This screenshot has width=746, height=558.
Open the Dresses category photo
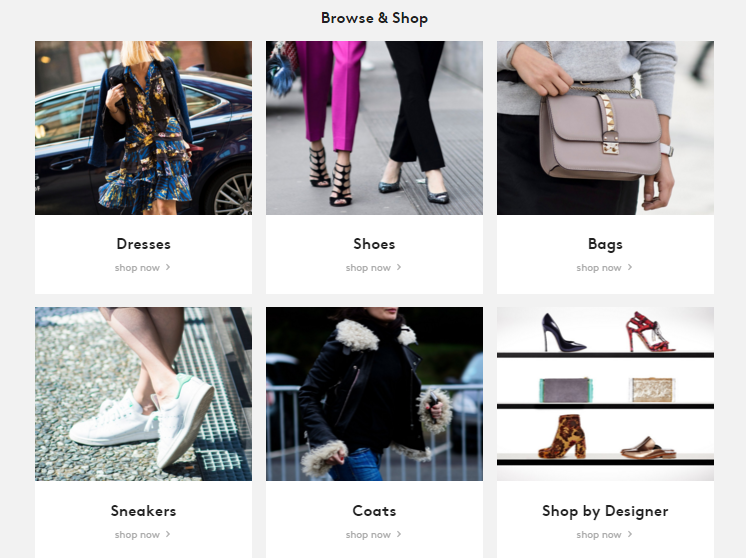coord(143,127)
